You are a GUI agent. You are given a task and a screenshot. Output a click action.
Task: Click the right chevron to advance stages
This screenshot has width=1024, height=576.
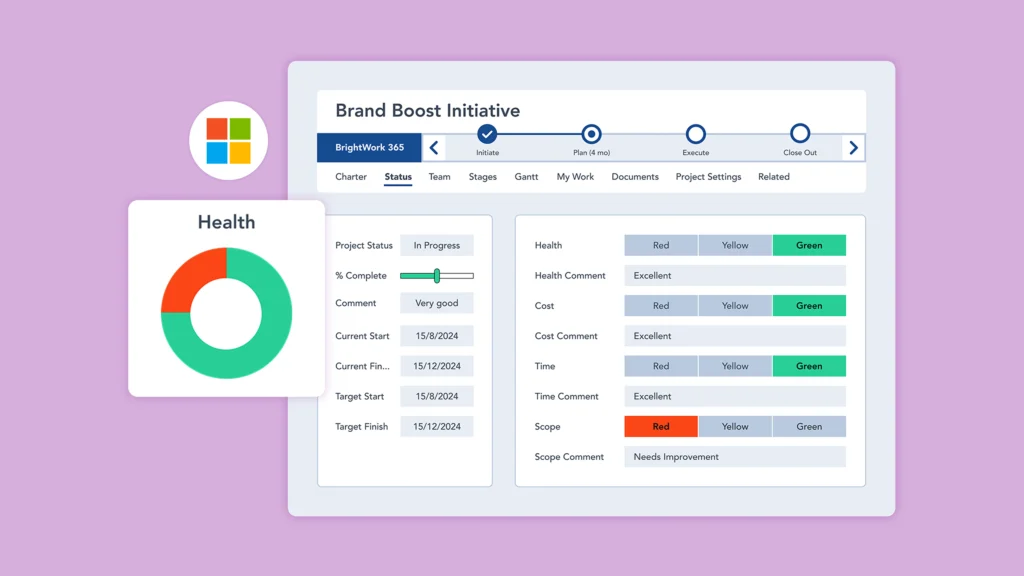(853, 146)
